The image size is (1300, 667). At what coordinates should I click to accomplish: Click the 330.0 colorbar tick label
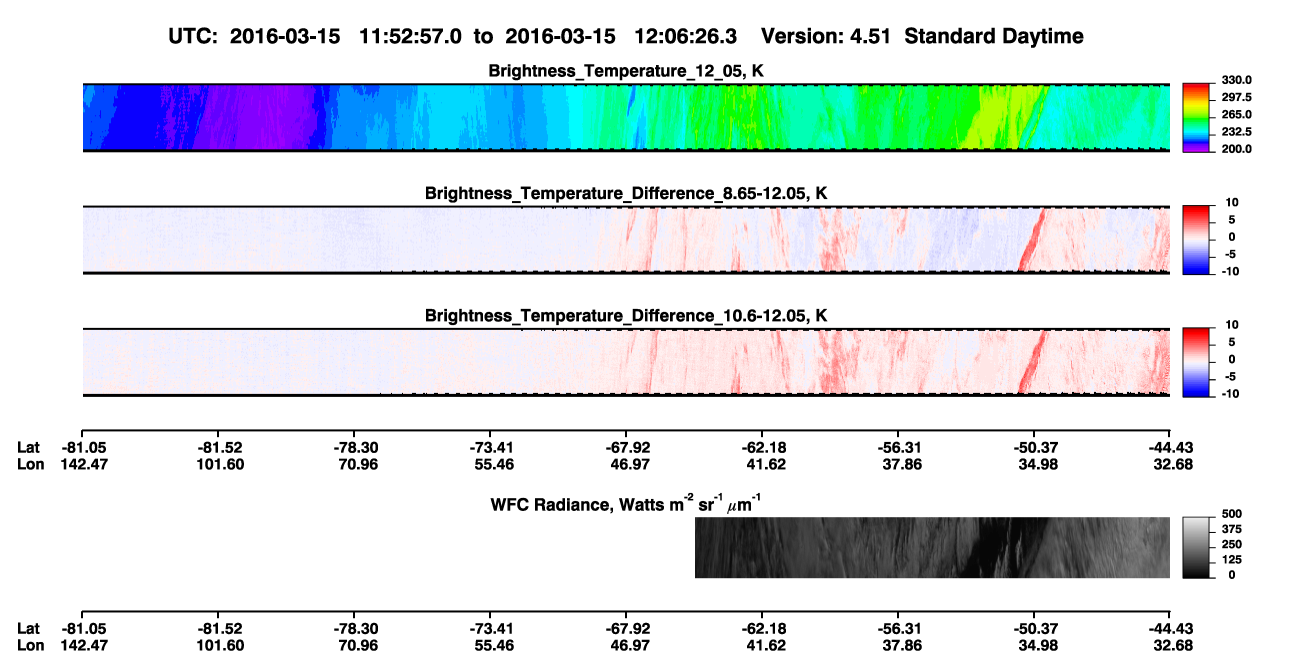click(x=1236, y=80)
